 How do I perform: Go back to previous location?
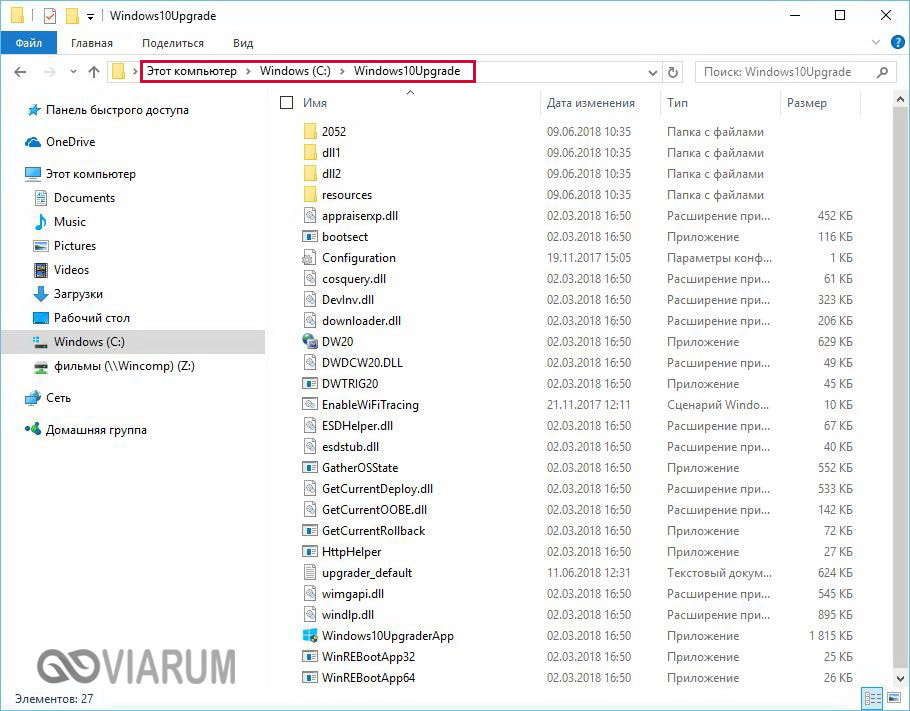pyautogui.click(x=20, y=72)
